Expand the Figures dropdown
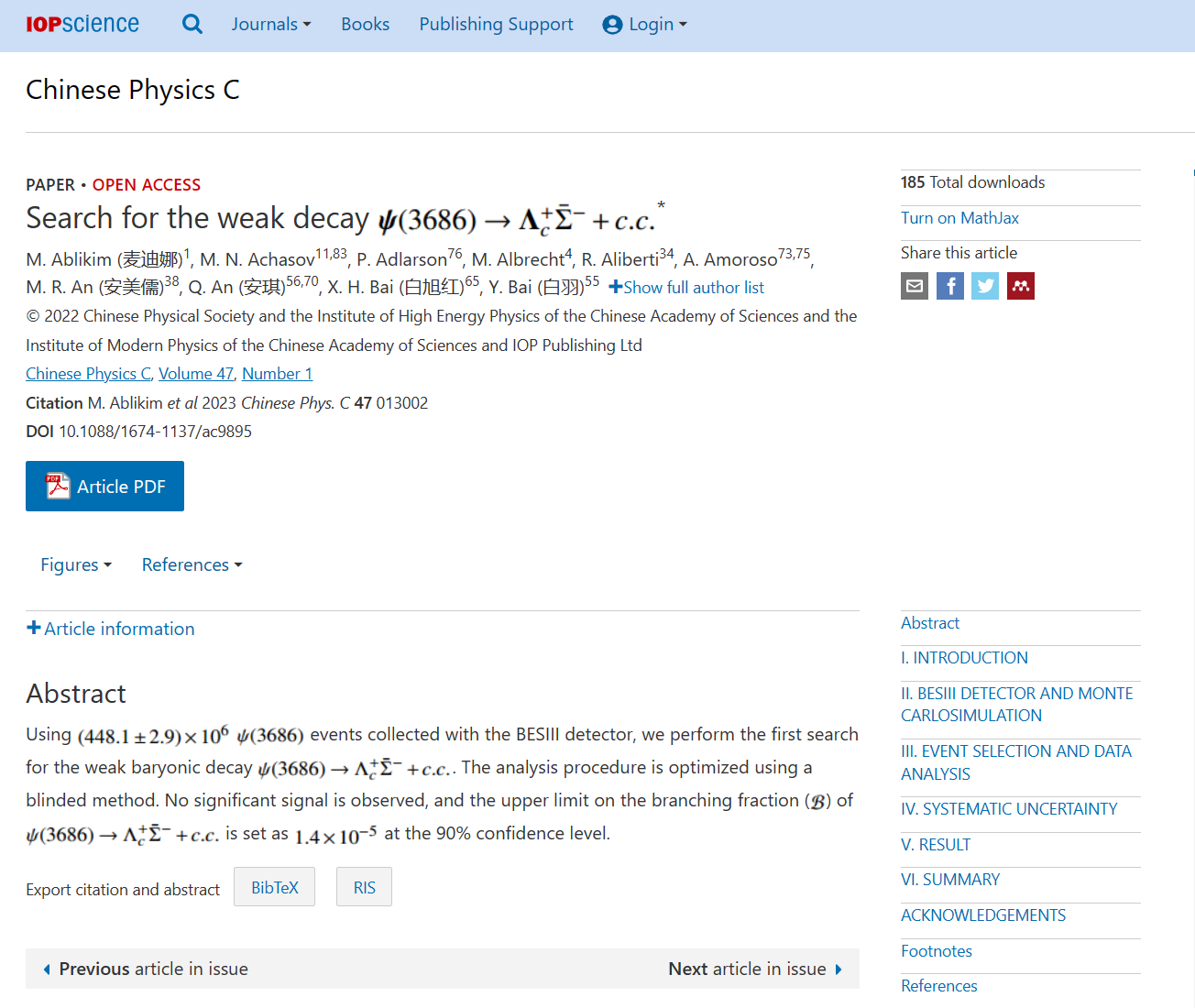Viewport: 1195px width, 1008px height. tap(76, 564)
